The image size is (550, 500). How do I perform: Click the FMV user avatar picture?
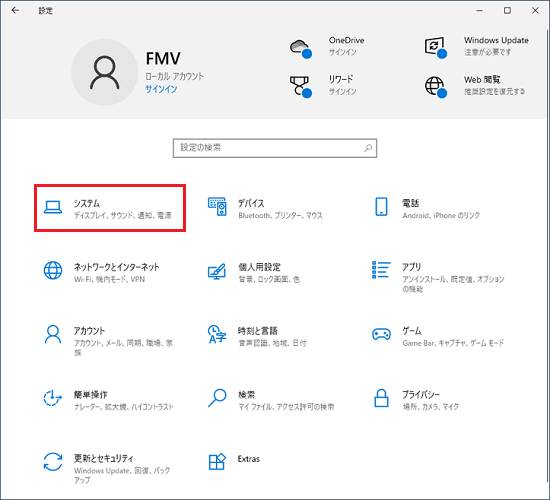(x=105, y=72)
